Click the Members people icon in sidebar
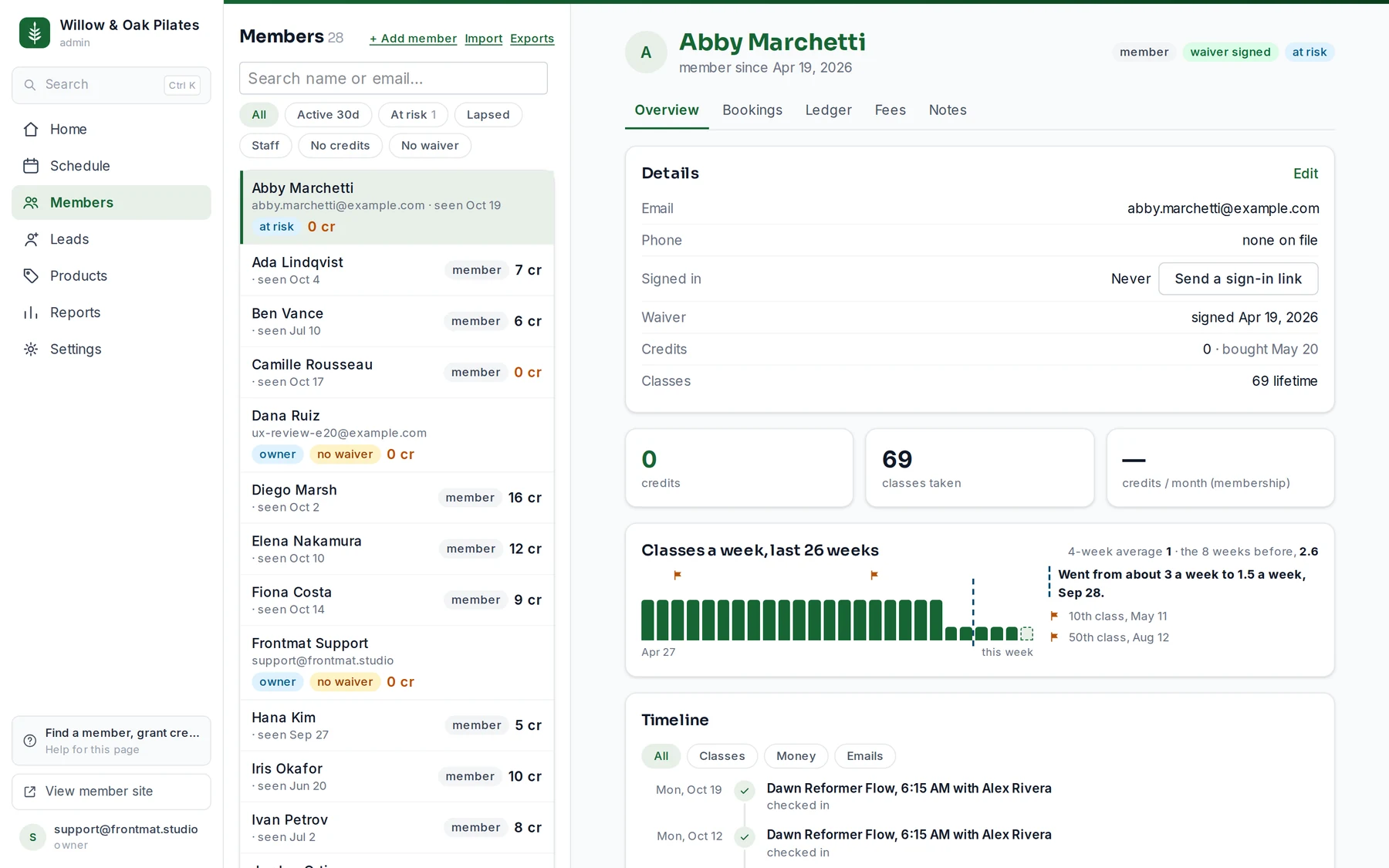 tap(31, 203)
